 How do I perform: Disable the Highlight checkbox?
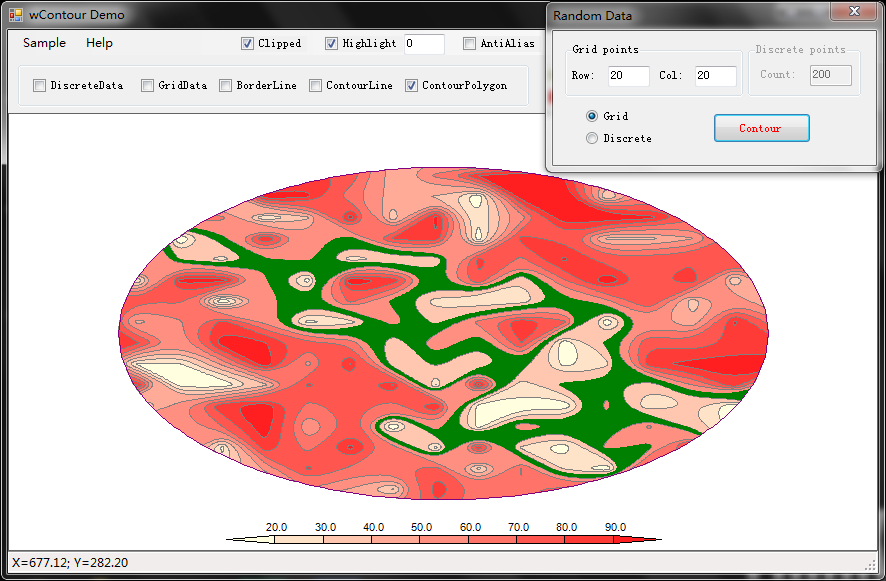coord(331,44)
